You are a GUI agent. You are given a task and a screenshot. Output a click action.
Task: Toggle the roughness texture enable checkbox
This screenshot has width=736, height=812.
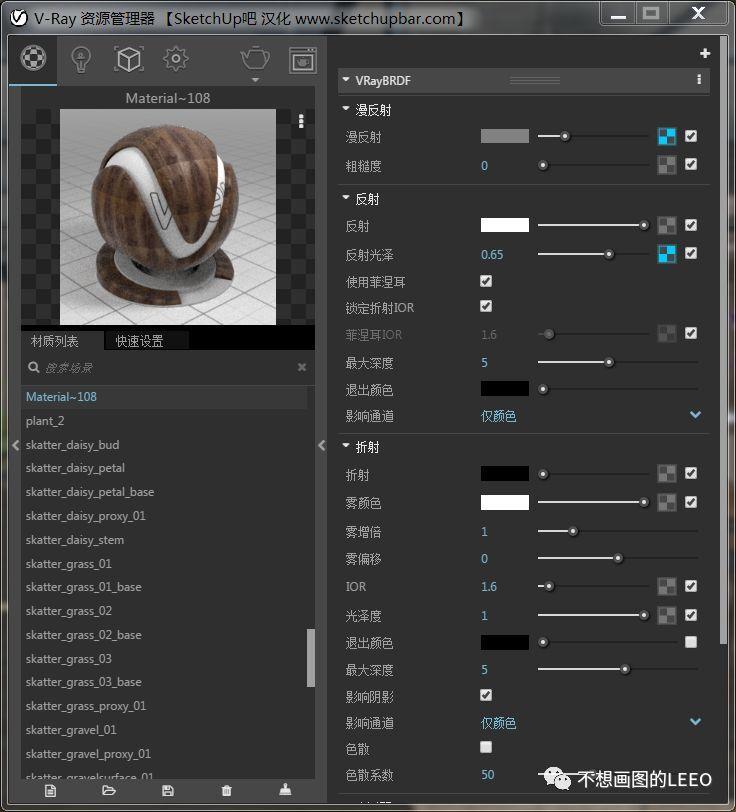(x=691, y=165)
